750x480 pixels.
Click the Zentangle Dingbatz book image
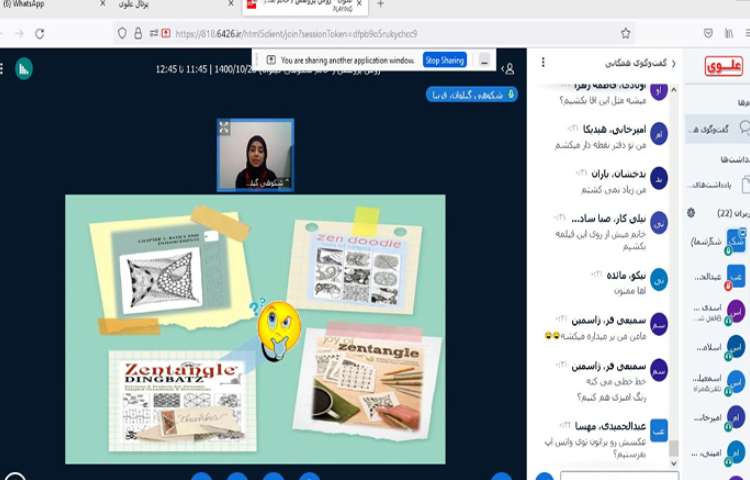click(x=182, y=402)
